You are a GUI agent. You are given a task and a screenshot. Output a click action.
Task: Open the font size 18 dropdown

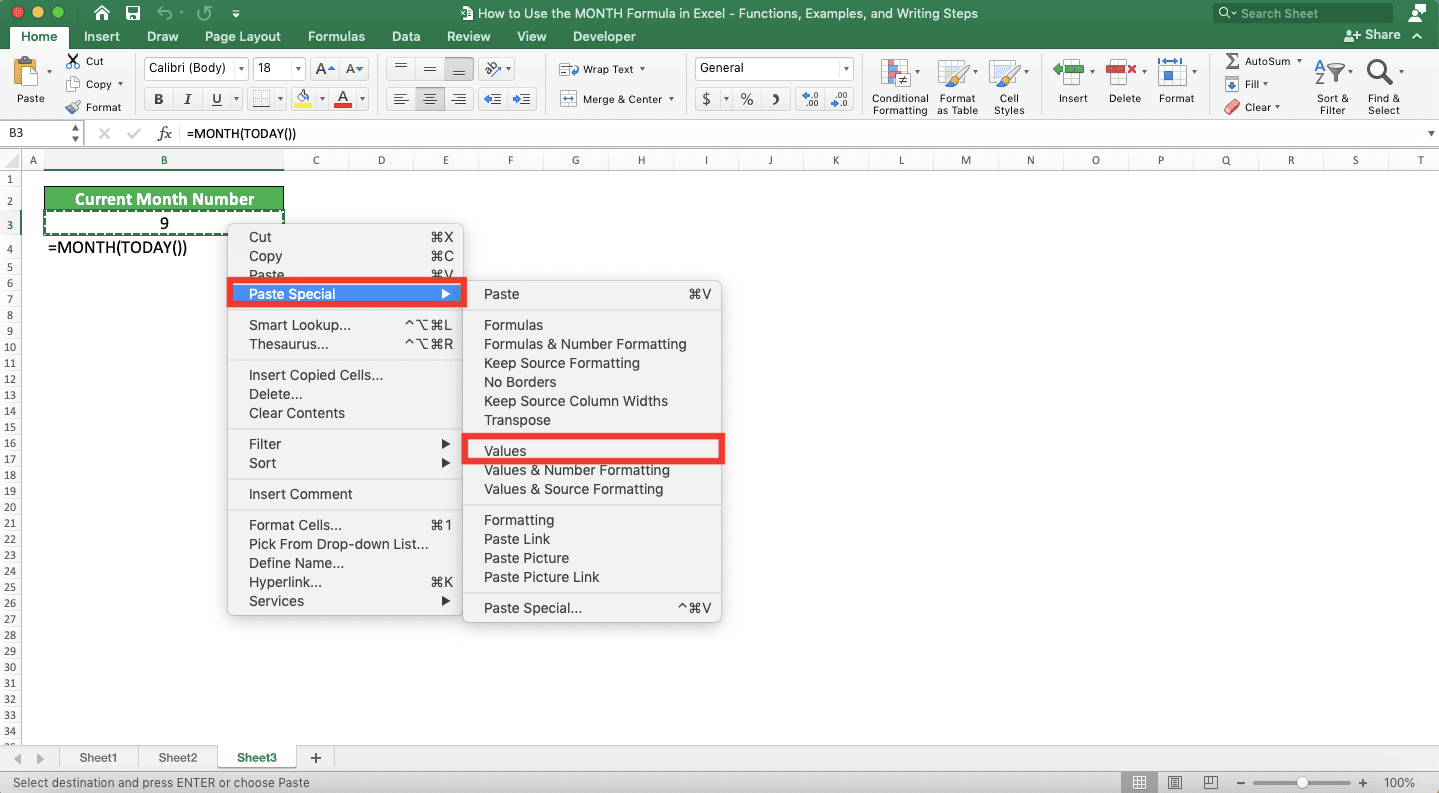click(298, 69)
